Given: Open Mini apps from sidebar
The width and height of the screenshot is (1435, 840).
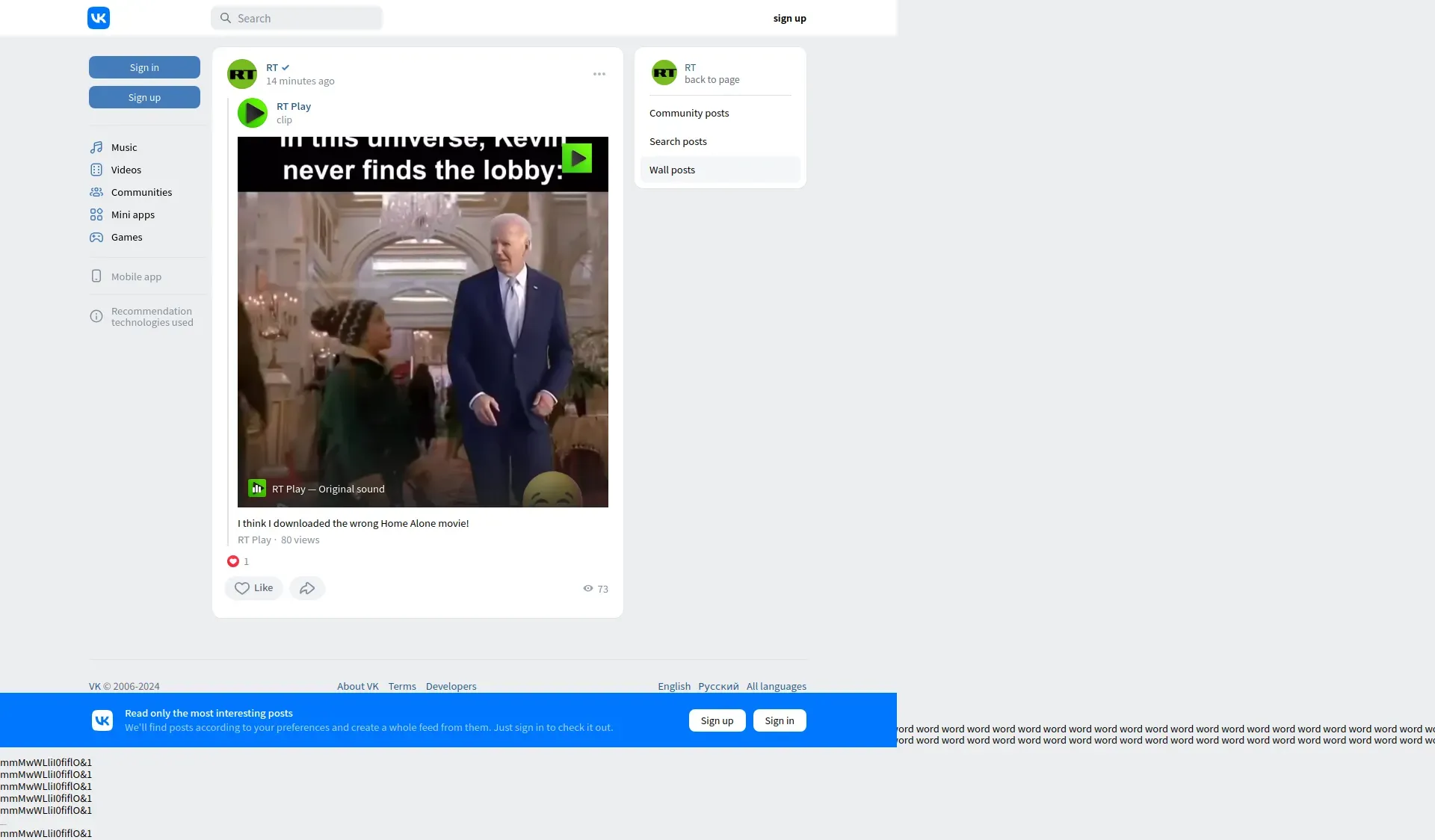Looking at the screenshot, I should pyautogui.click(x=132, y=214).
